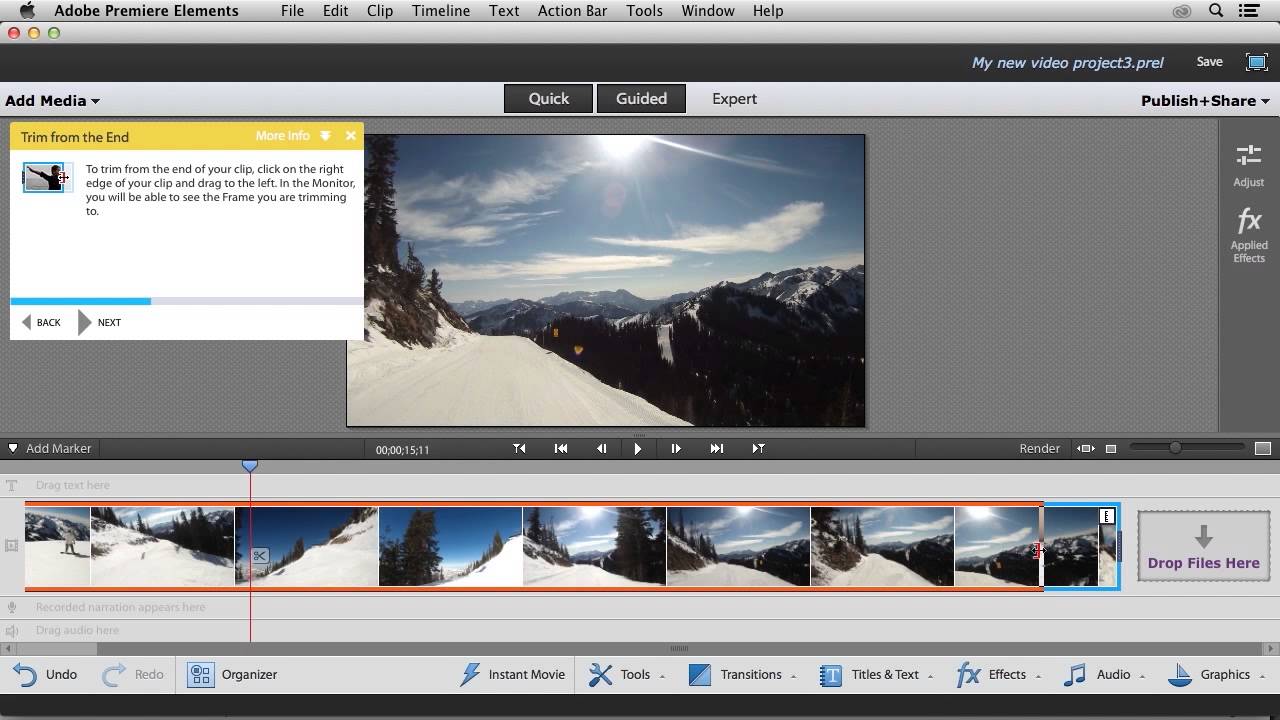Step forward one frame
Viewport: 1280px width, 720px height.
pyautogui.click(x=676, y=449)
